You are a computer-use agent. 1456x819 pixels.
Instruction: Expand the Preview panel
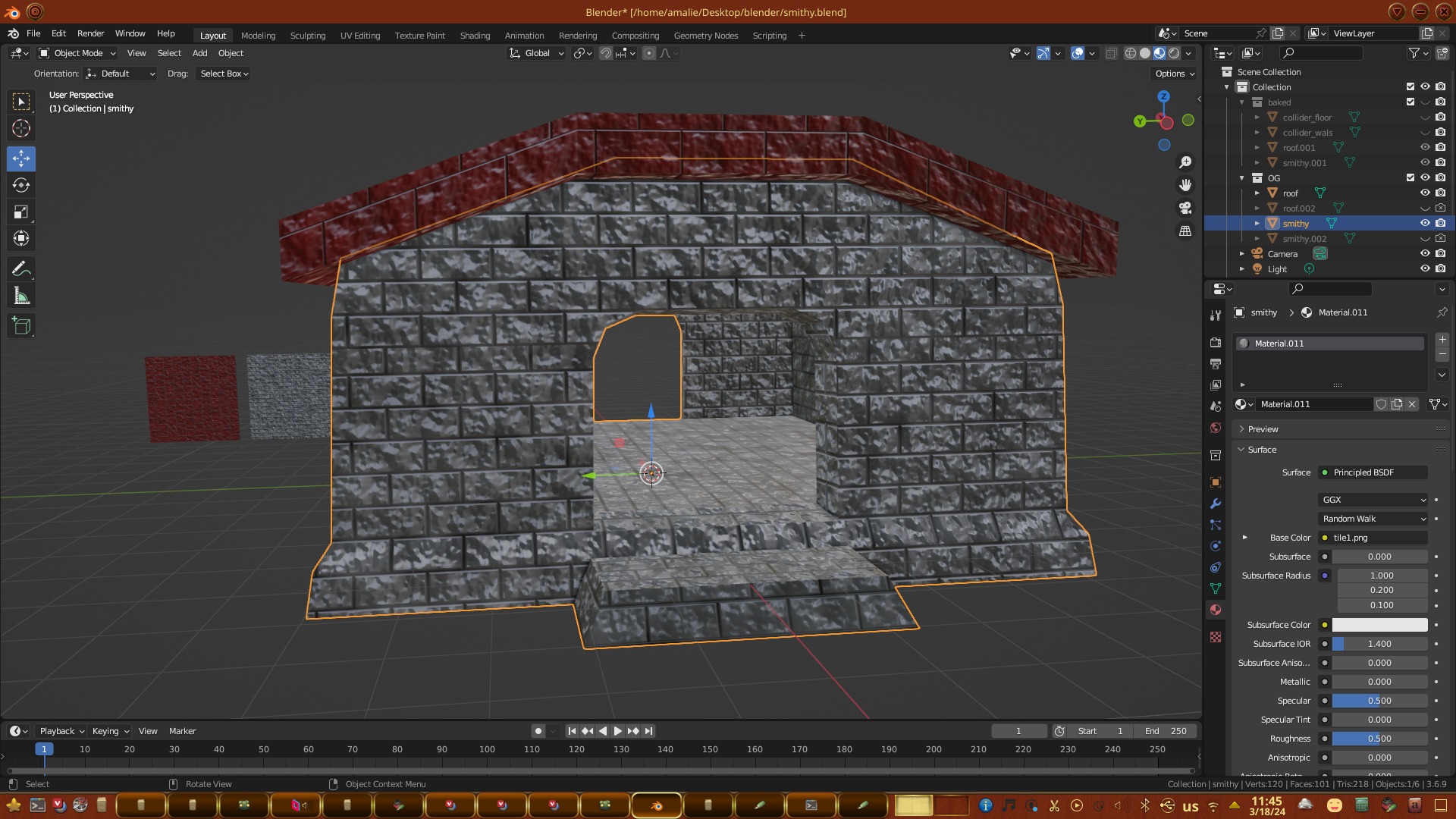[x=1263, y=429]
